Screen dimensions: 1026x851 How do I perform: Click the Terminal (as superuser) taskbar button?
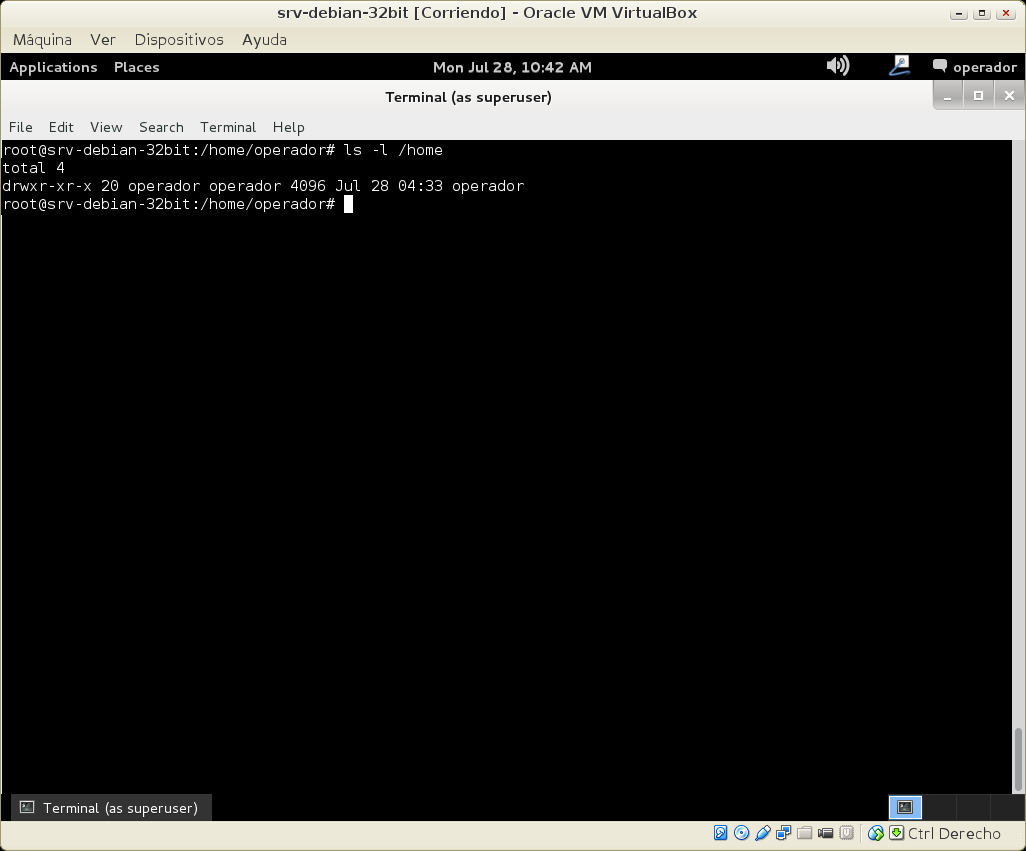[x=110, y=808]
